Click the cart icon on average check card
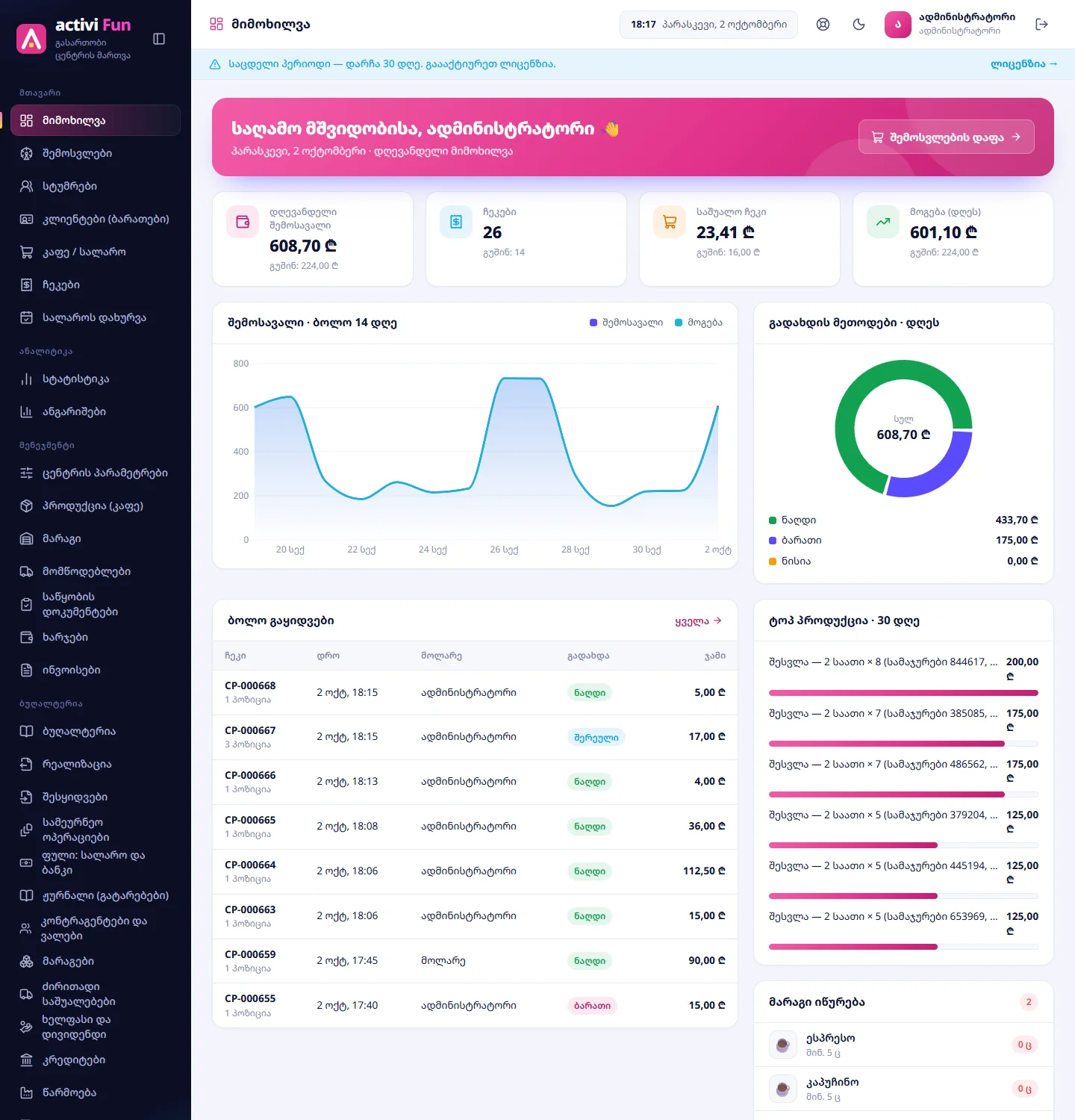Viewport: 1075px width, 1120px height. pyautogui.click(x=670, y=222)
